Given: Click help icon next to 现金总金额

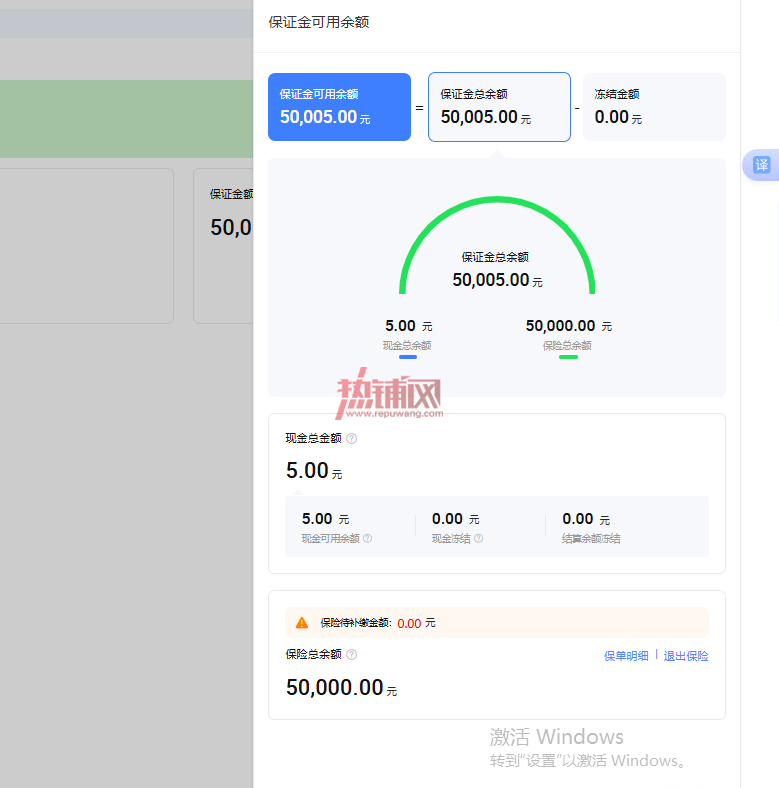Looking at the screenshot, I should [x=352, y=438].
